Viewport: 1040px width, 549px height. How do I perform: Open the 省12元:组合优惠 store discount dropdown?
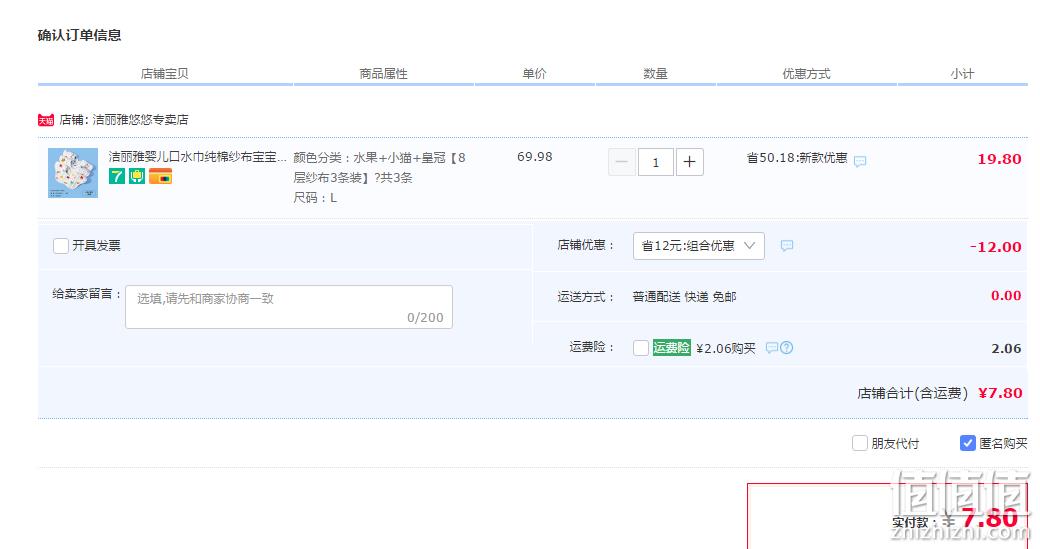click(698, 246)
